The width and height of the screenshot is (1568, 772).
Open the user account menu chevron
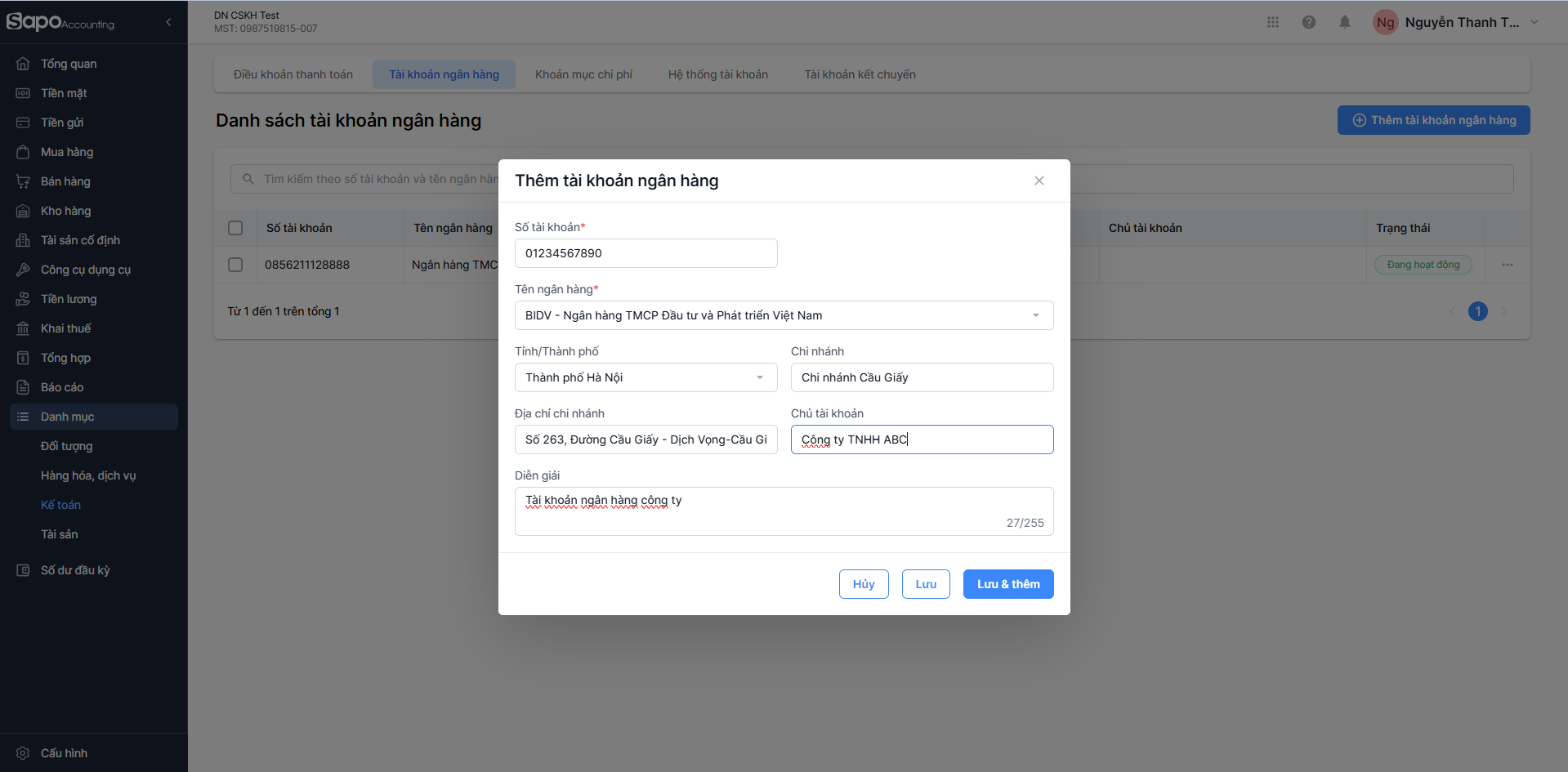pos(1534,22)
